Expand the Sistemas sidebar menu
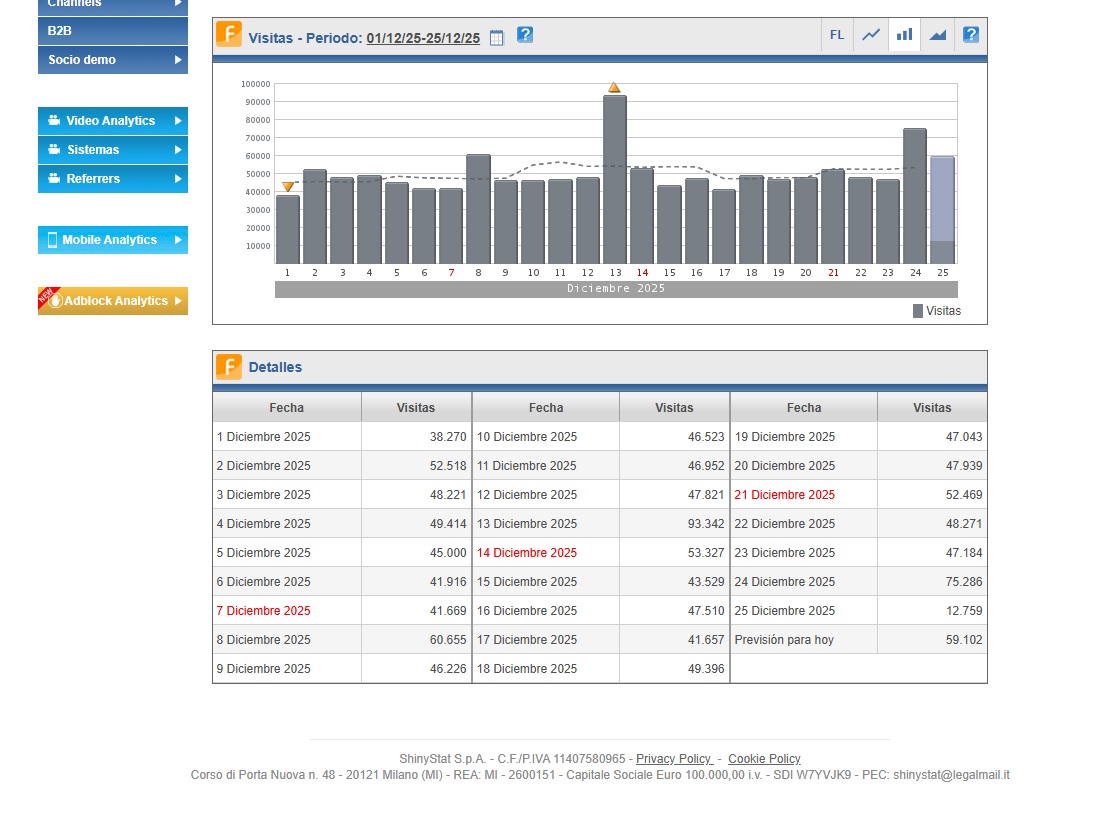 coord(112,150)
